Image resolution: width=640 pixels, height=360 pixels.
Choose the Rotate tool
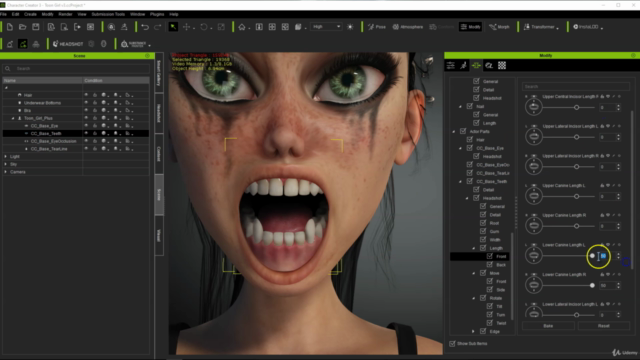(204, 27)
